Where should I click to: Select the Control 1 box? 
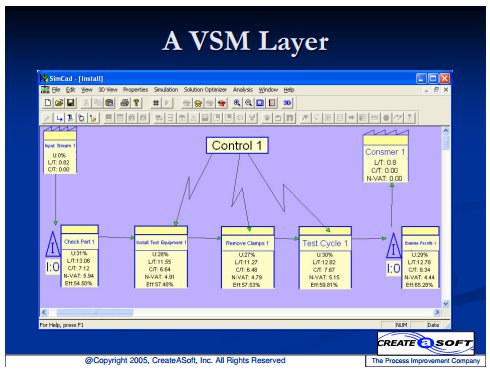pos(237,145)
